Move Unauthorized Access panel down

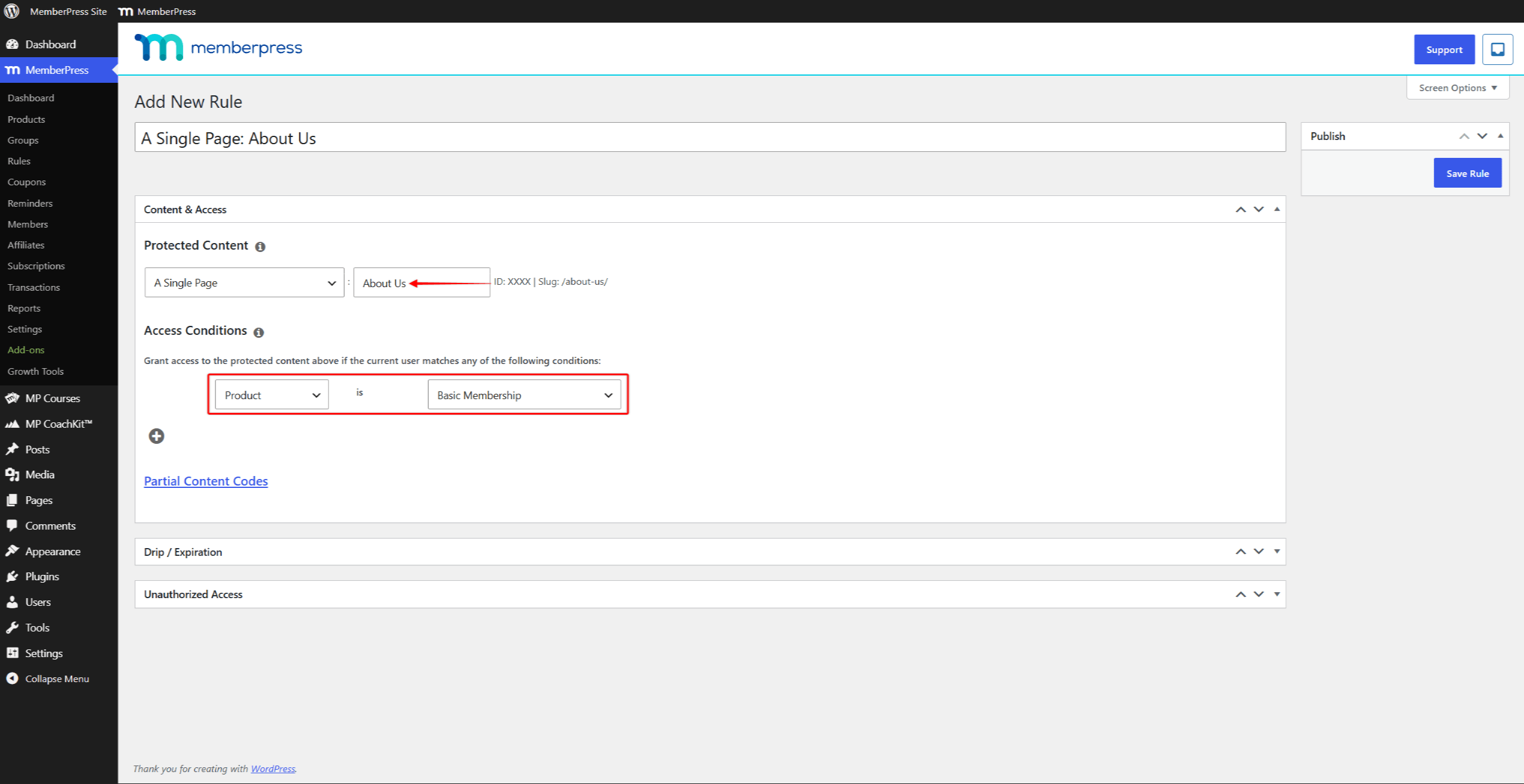point(1259,595)
